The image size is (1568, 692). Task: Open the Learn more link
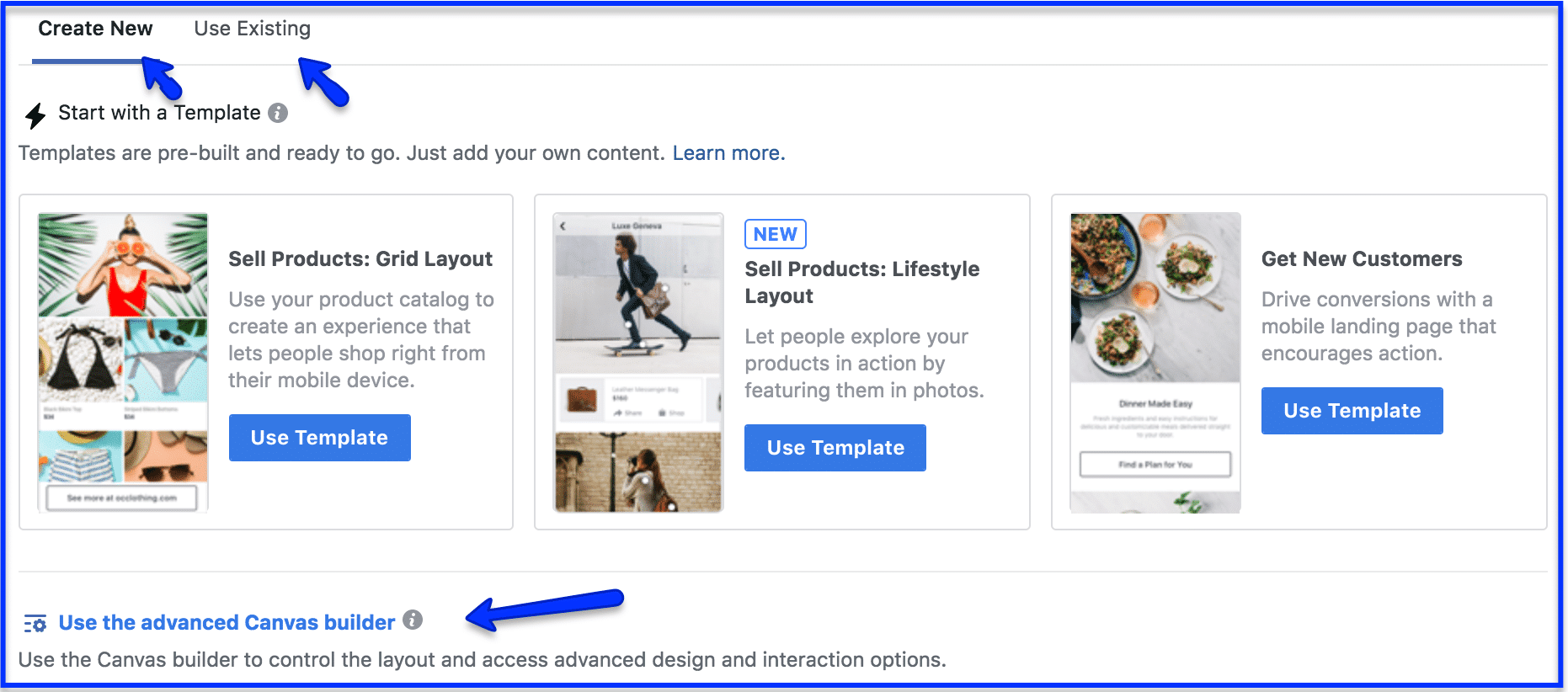[728, 153]
